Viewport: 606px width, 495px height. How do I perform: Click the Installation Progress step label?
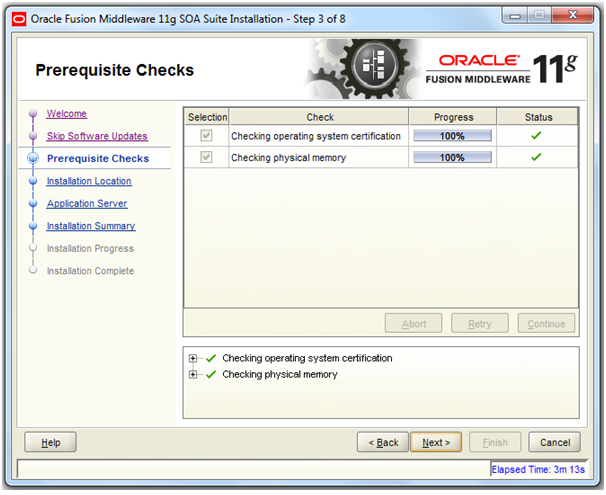coord(90,248)
